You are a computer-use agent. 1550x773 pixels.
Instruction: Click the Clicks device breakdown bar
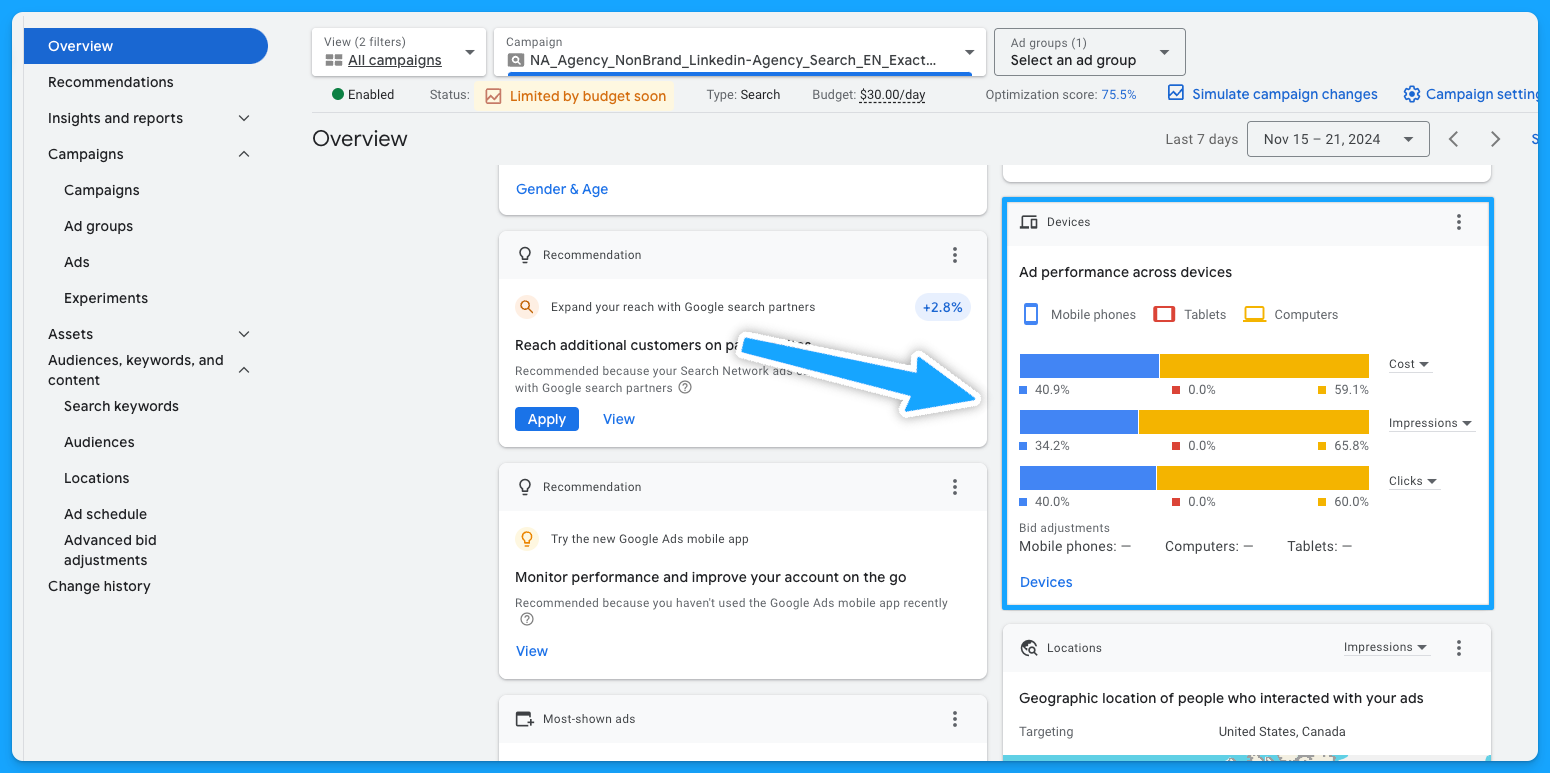coord(1194,478)
